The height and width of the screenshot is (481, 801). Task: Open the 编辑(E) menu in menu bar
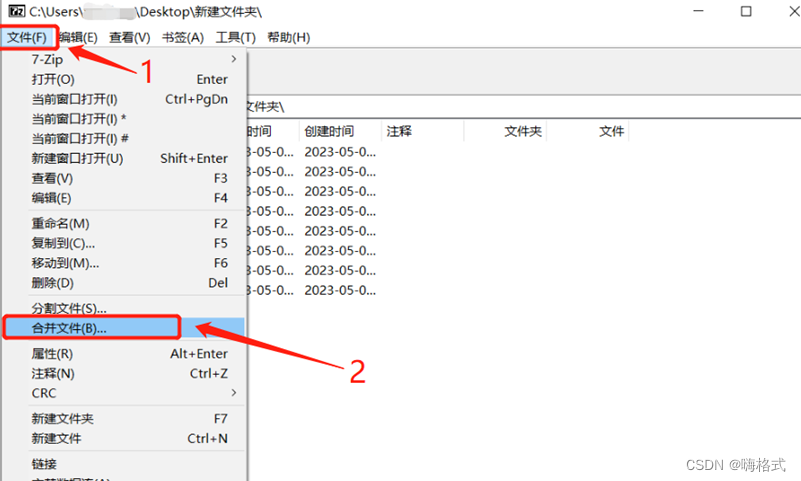pyautogui.click(x=78, y=37)
